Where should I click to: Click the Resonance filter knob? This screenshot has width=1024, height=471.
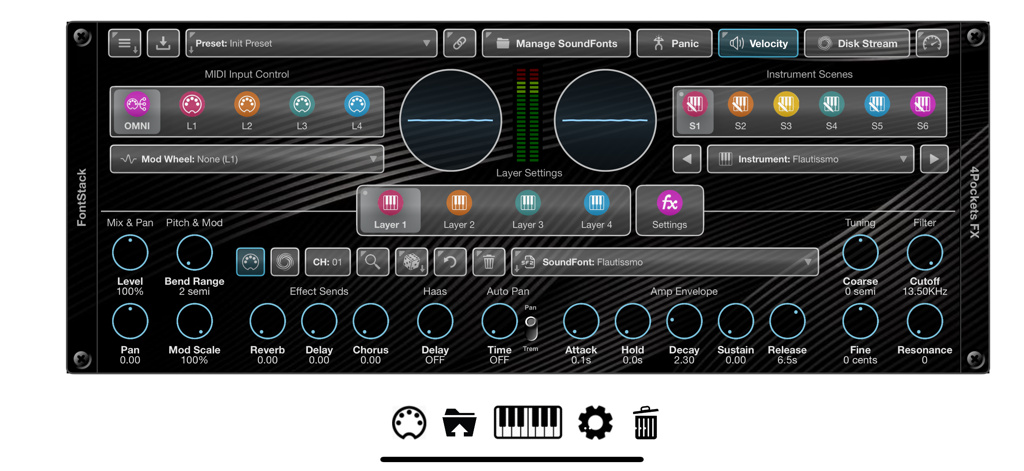(925, 321)
